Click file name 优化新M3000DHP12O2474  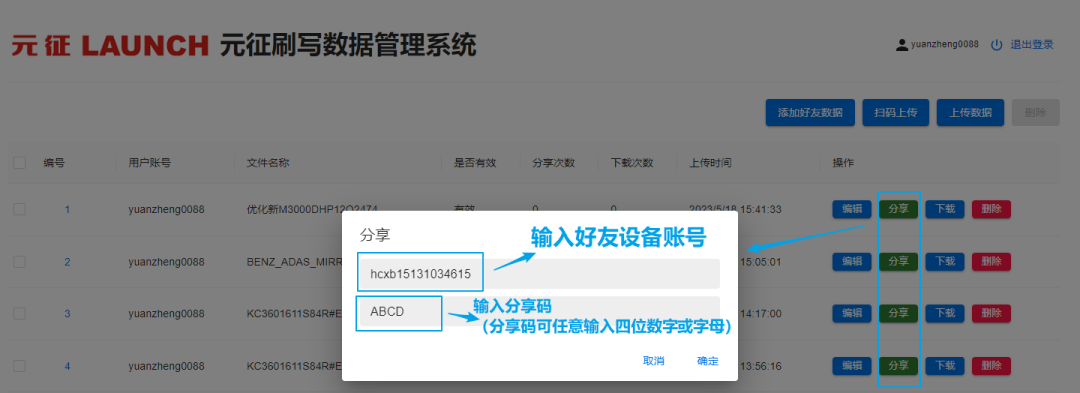click(312, 209)
